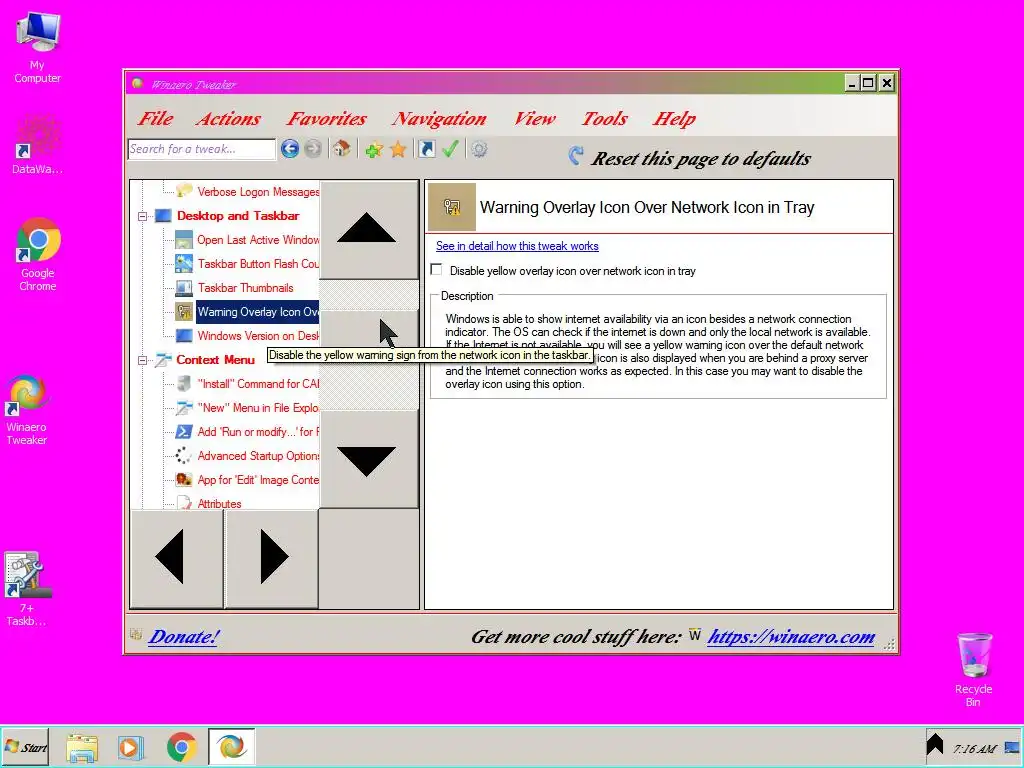Open My Computer desktop icon
The height and width of the screenshot is (768, 1024).
37,48
